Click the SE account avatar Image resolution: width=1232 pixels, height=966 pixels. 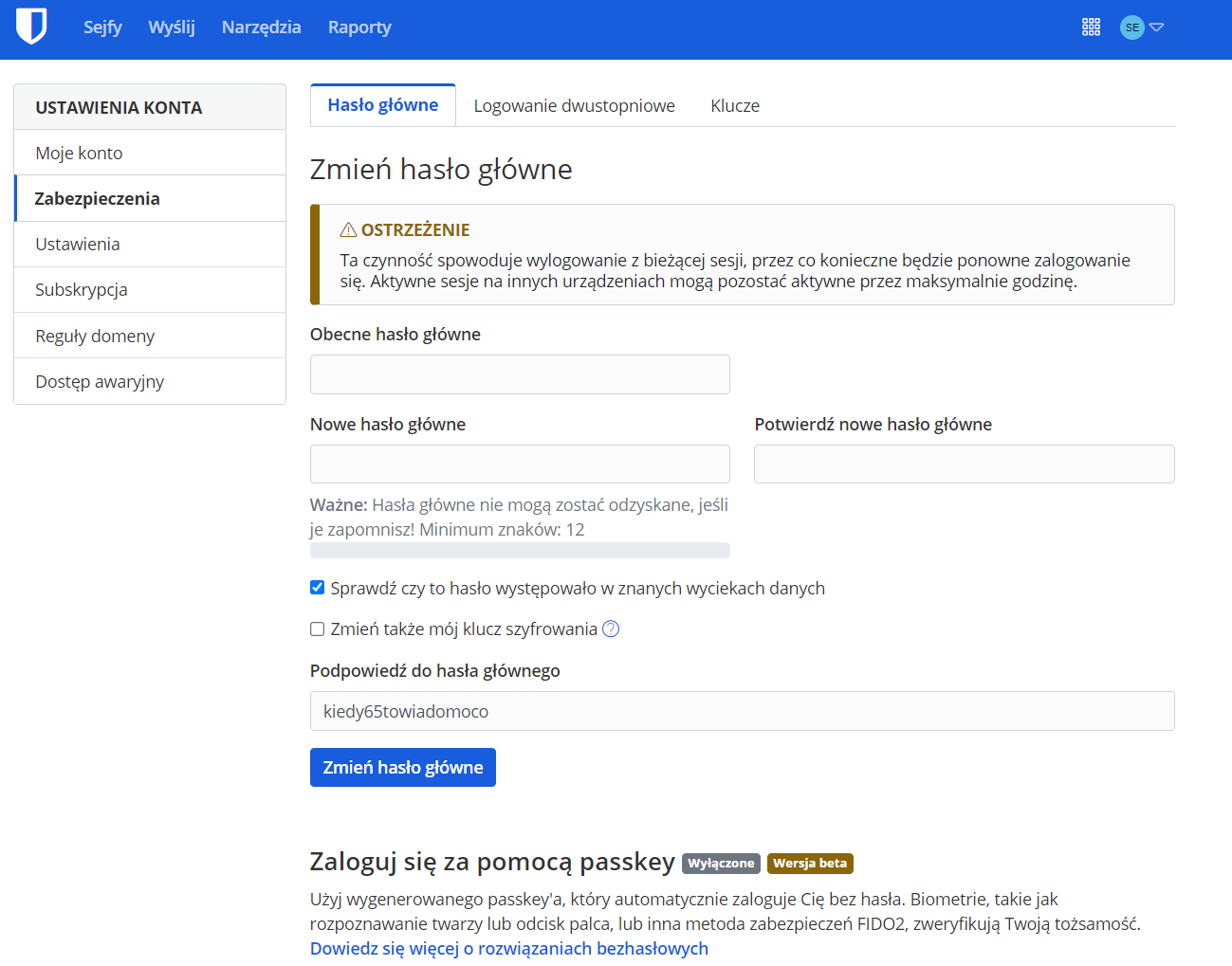pos(1131,27)
